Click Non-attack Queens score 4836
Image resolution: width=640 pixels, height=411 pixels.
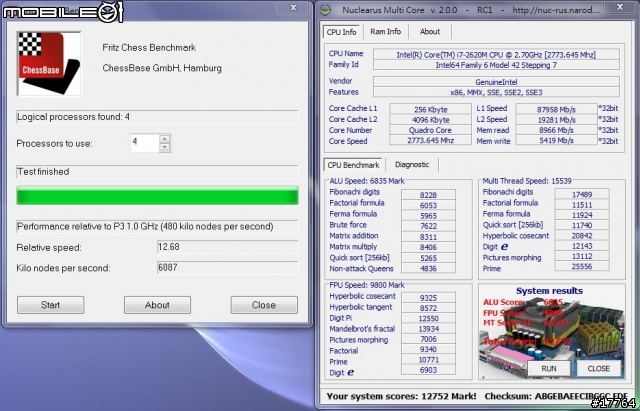[x=428, y=269]
